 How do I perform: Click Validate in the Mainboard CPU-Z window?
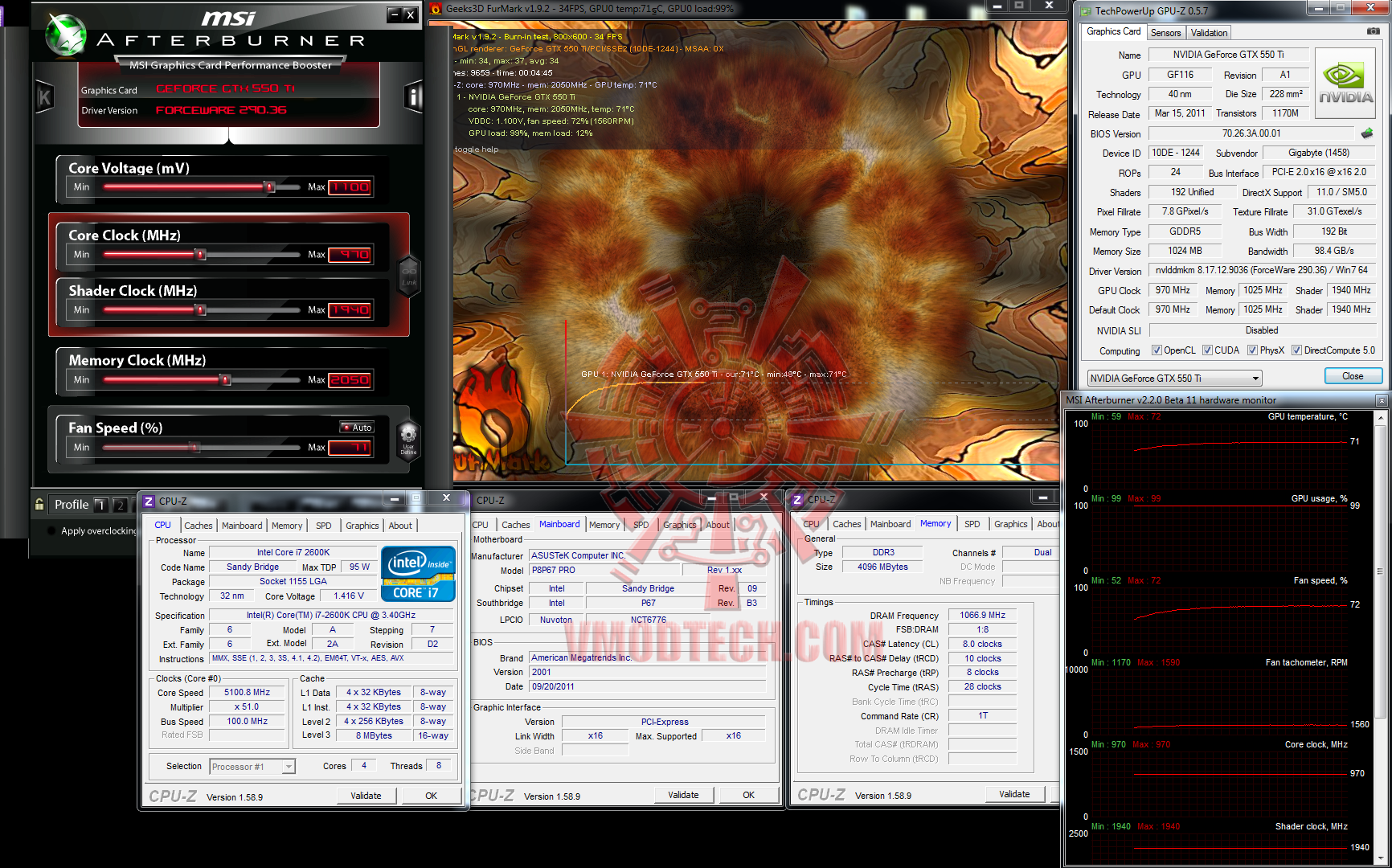point(683,795)
